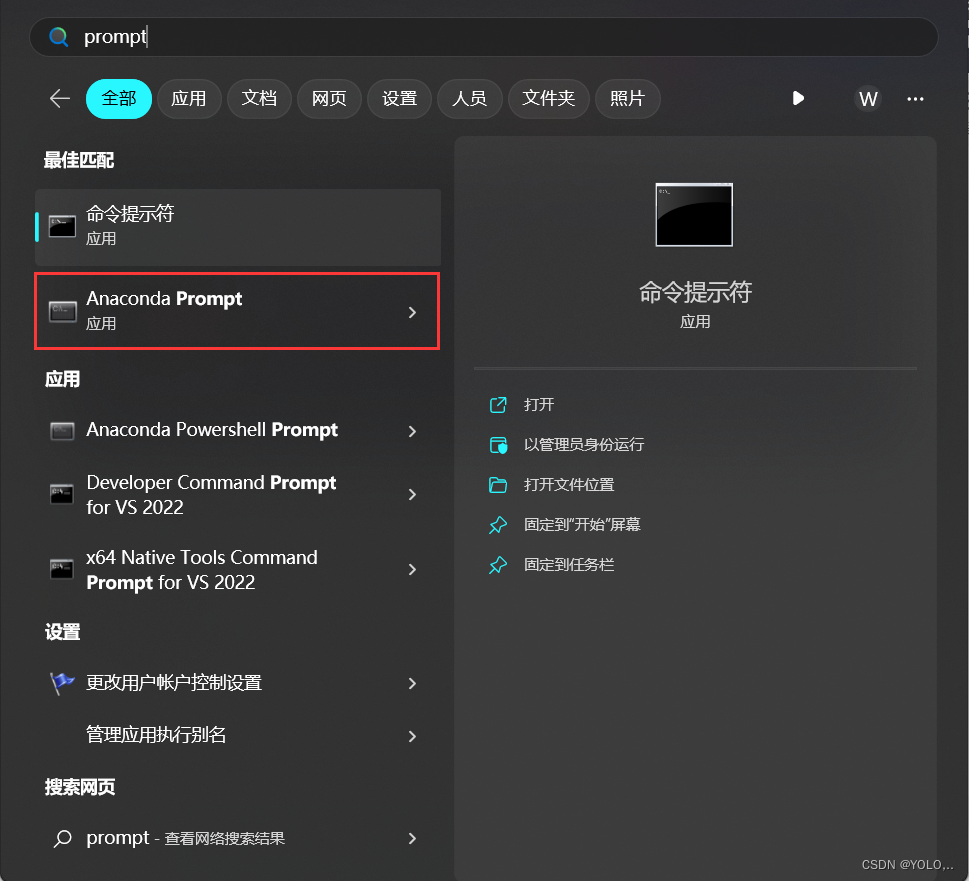This screenshot has height=881, width=969.
Task: Click the W icon in the top bar
Action: click(x=867, y=98)
